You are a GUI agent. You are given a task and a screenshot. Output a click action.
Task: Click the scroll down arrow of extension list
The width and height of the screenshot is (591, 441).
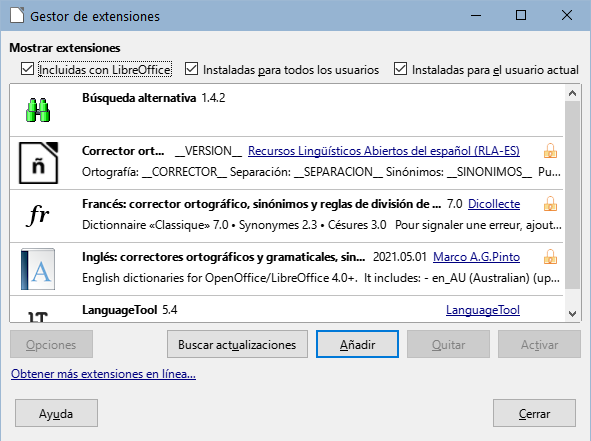tap(573, 313)
